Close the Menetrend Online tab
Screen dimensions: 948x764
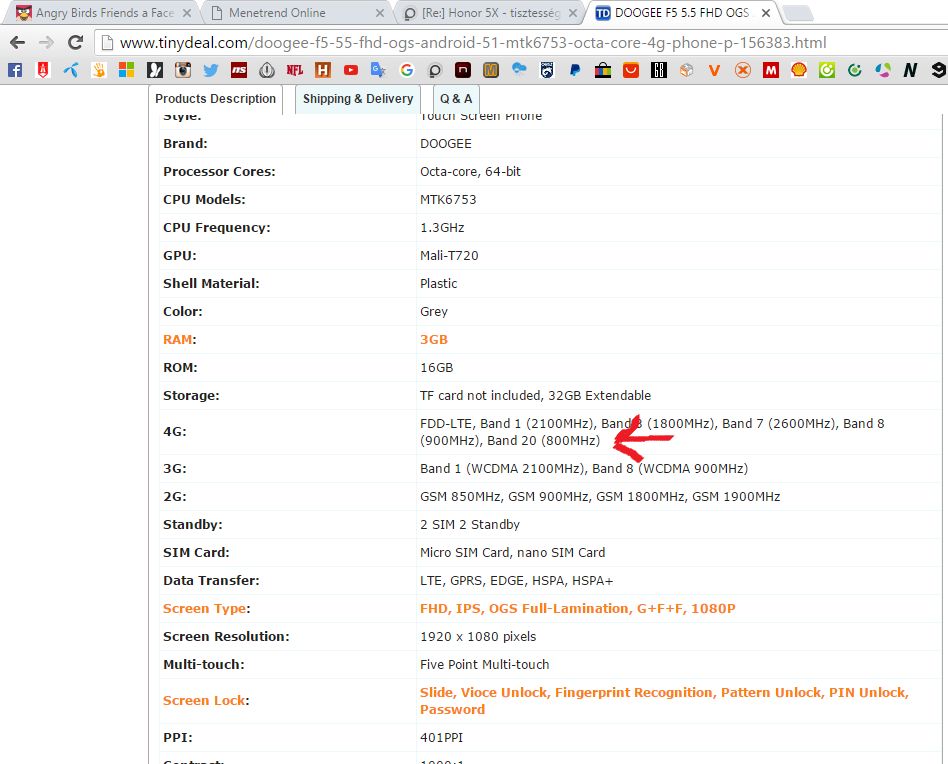tap(380, 13)
